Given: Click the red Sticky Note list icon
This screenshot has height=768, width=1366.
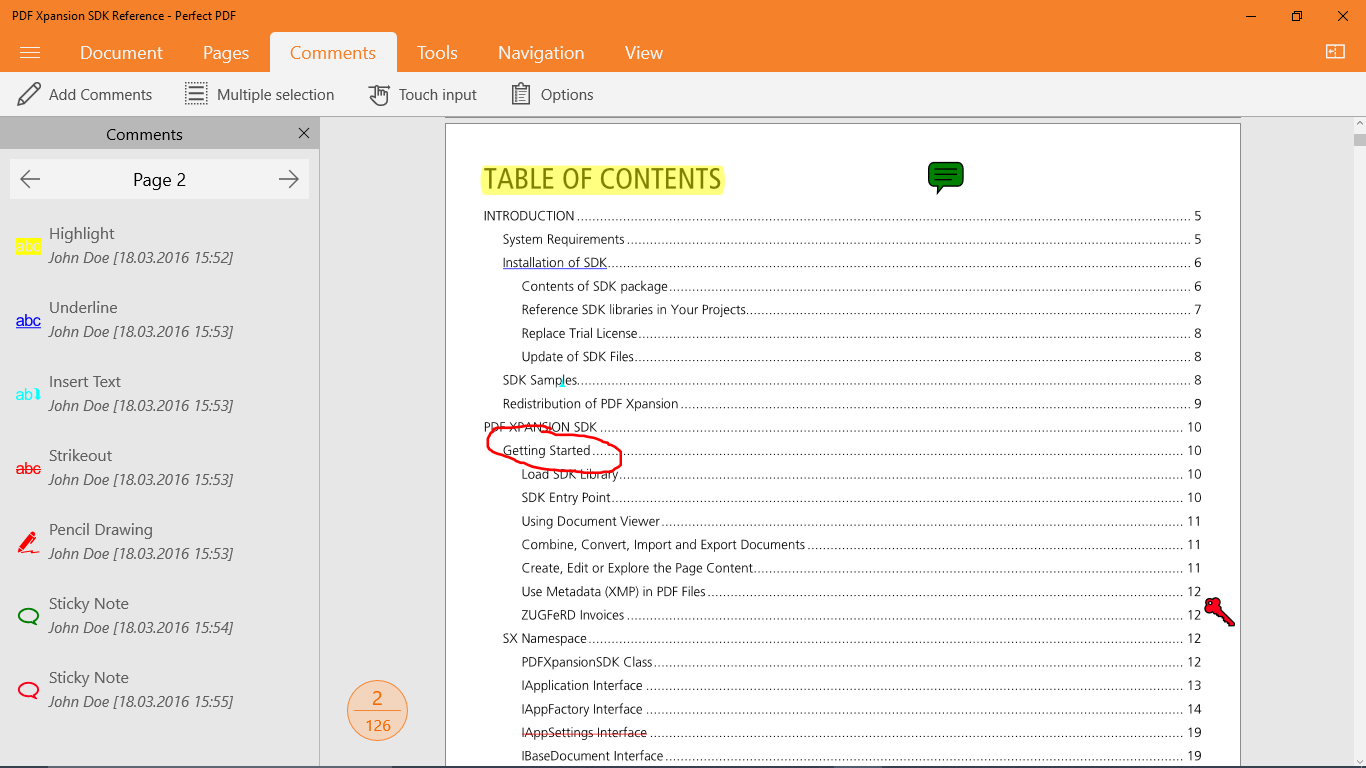Looking at the screenshot, I should point(28,690).
